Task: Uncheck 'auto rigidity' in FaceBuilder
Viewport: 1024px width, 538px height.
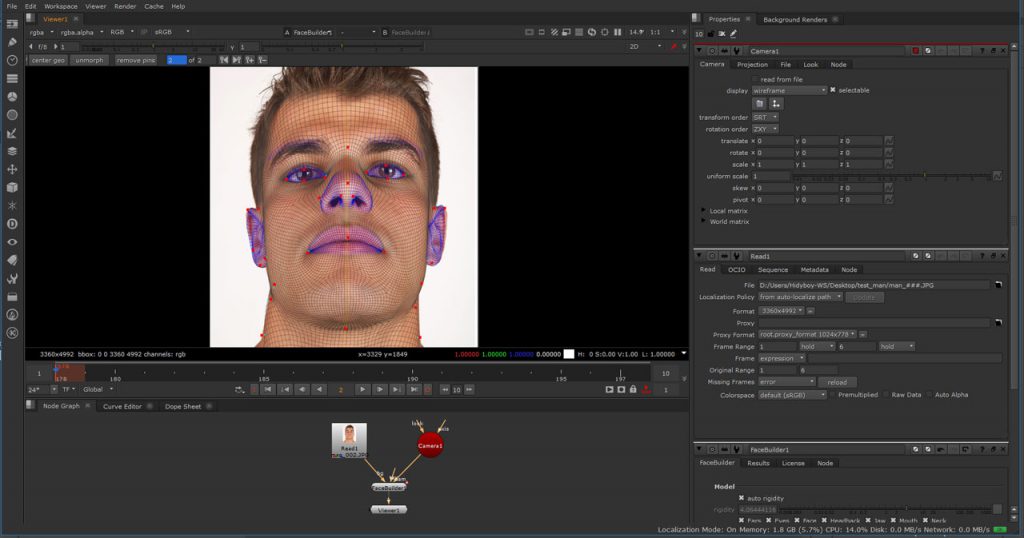Action: (x=741, y=498)
